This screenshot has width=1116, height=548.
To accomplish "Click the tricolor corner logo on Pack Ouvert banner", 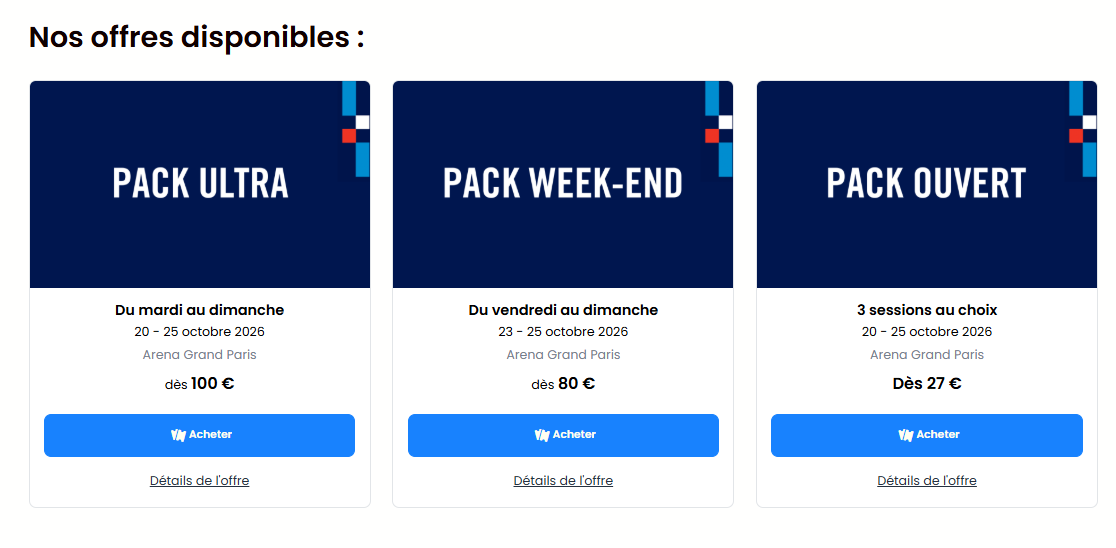I will click(1082, 130).
